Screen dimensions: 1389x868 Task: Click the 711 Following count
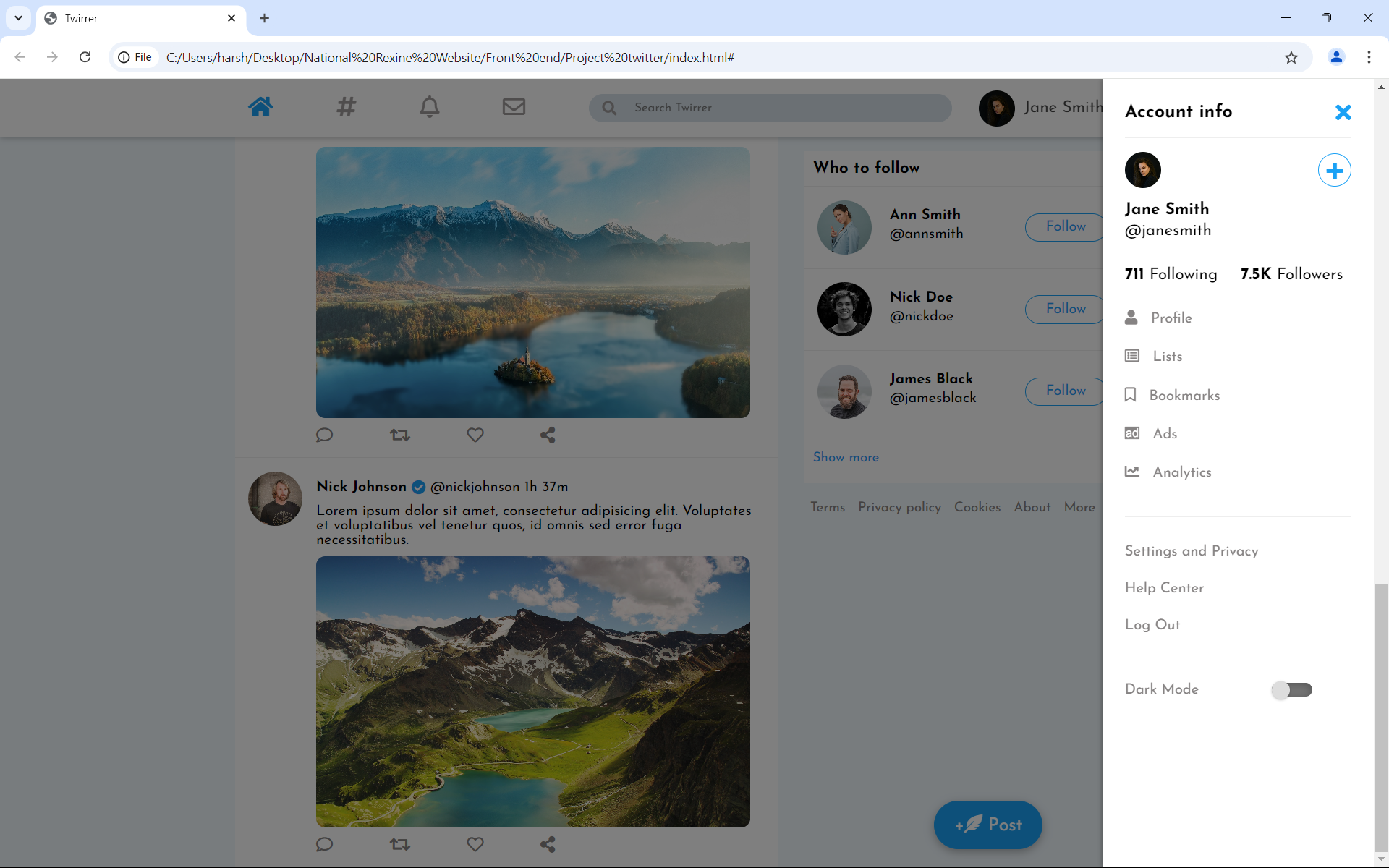[1171, 274]
